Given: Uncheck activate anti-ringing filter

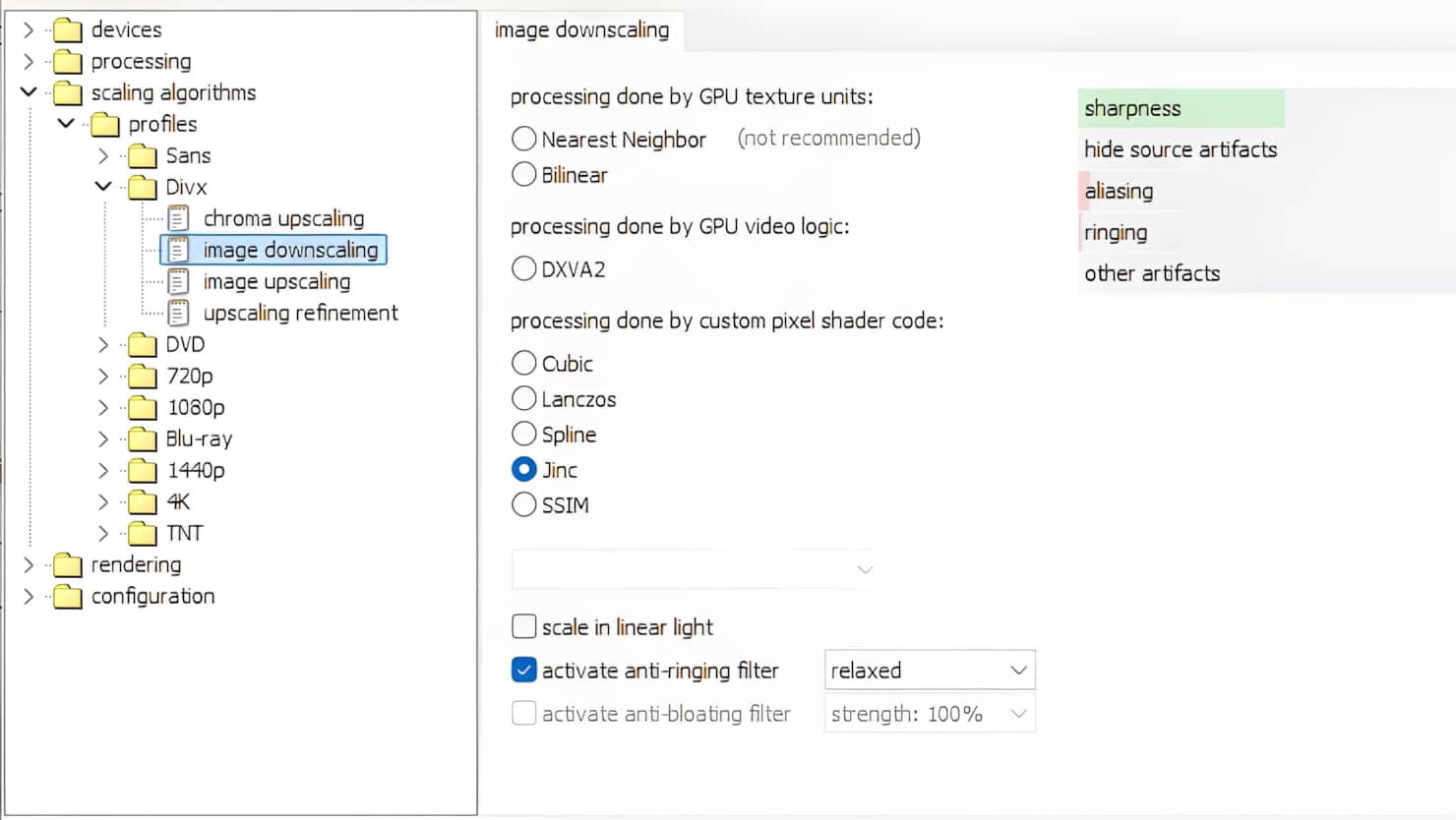Looking at the screenshot, I should point(524,671).
